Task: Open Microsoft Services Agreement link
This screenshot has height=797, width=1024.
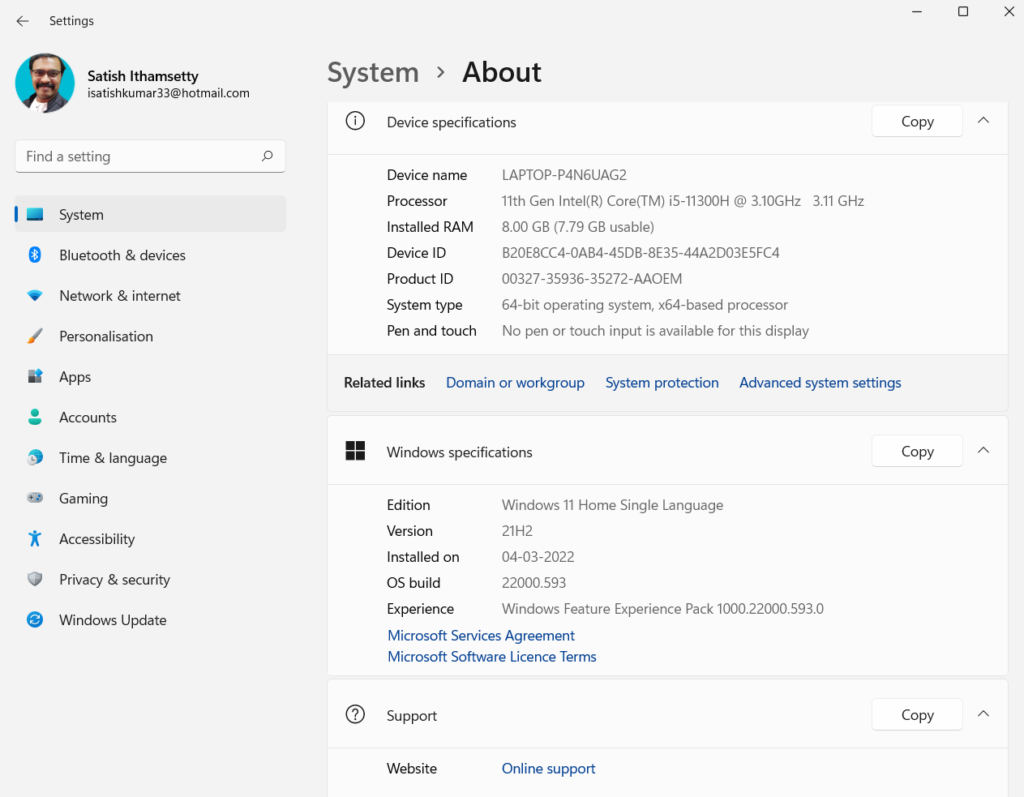Action: [x=481, y=636]
